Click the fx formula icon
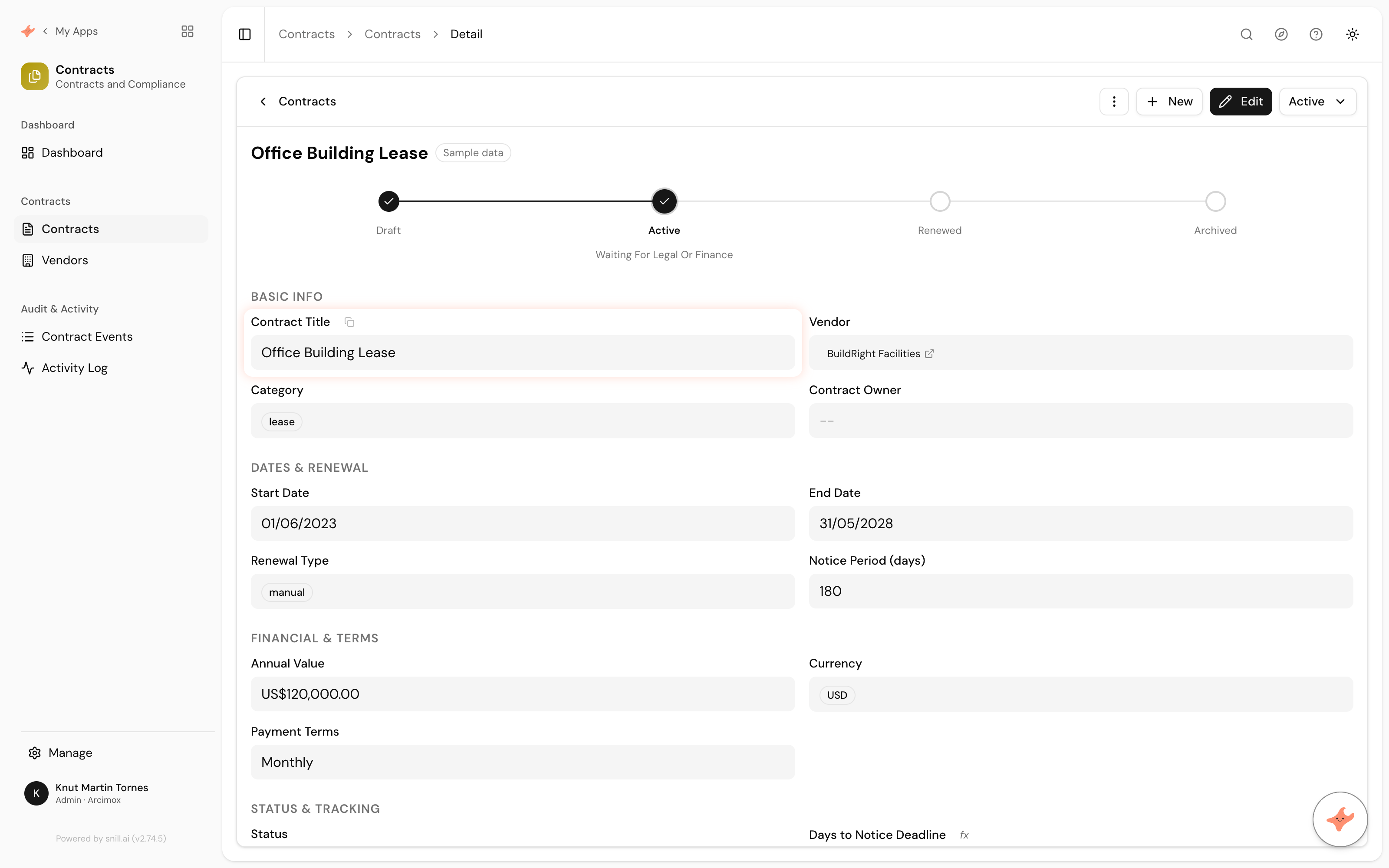1389x868 pixels. pyautogui.click(x=964, y=835)
